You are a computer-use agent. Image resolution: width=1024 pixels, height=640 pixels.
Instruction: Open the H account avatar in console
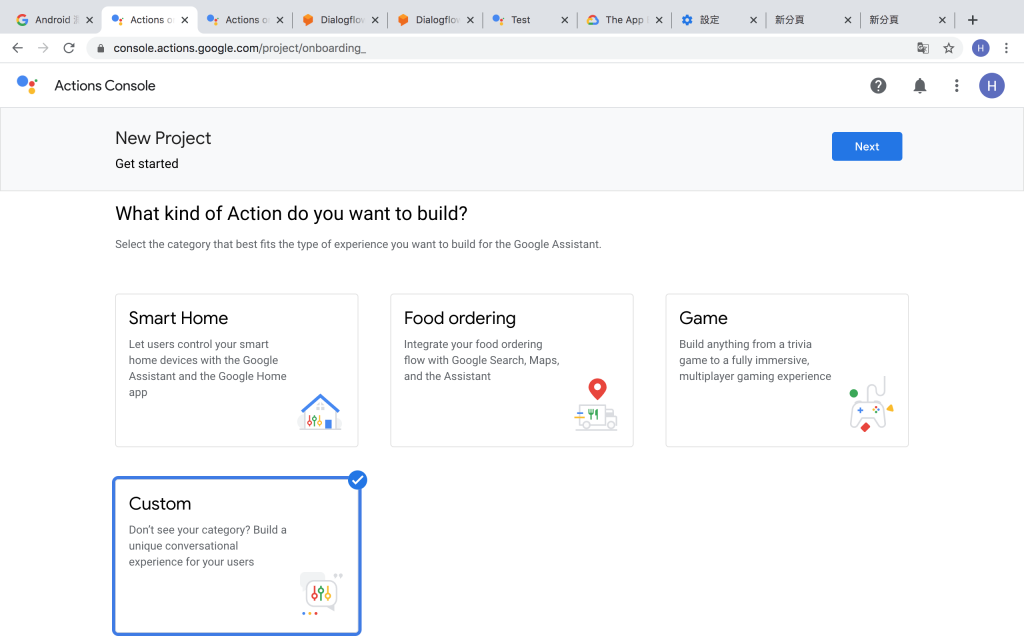coord(991,86)
